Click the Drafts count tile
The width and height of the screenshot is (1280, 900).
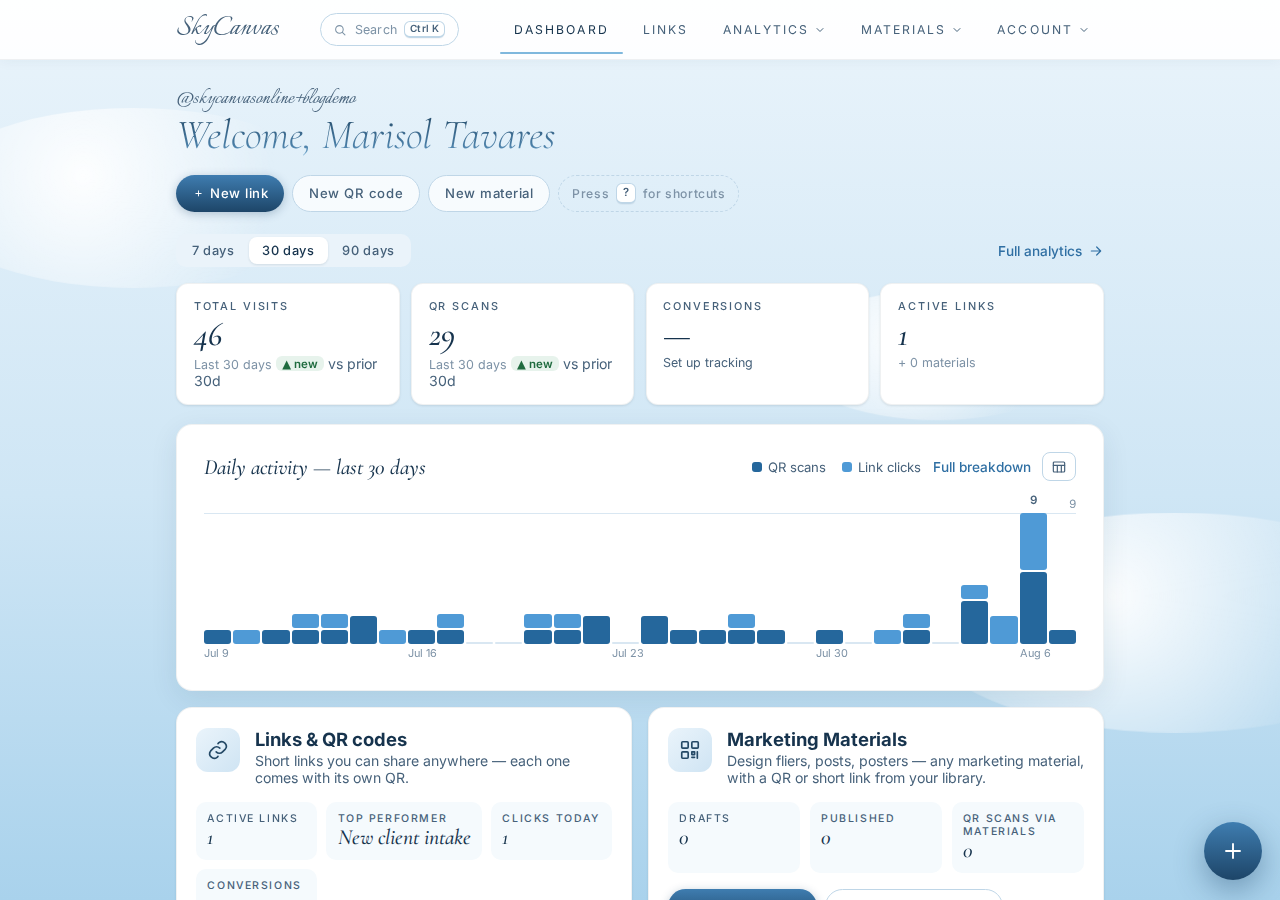pyautogui.click(x=734, y=837)
